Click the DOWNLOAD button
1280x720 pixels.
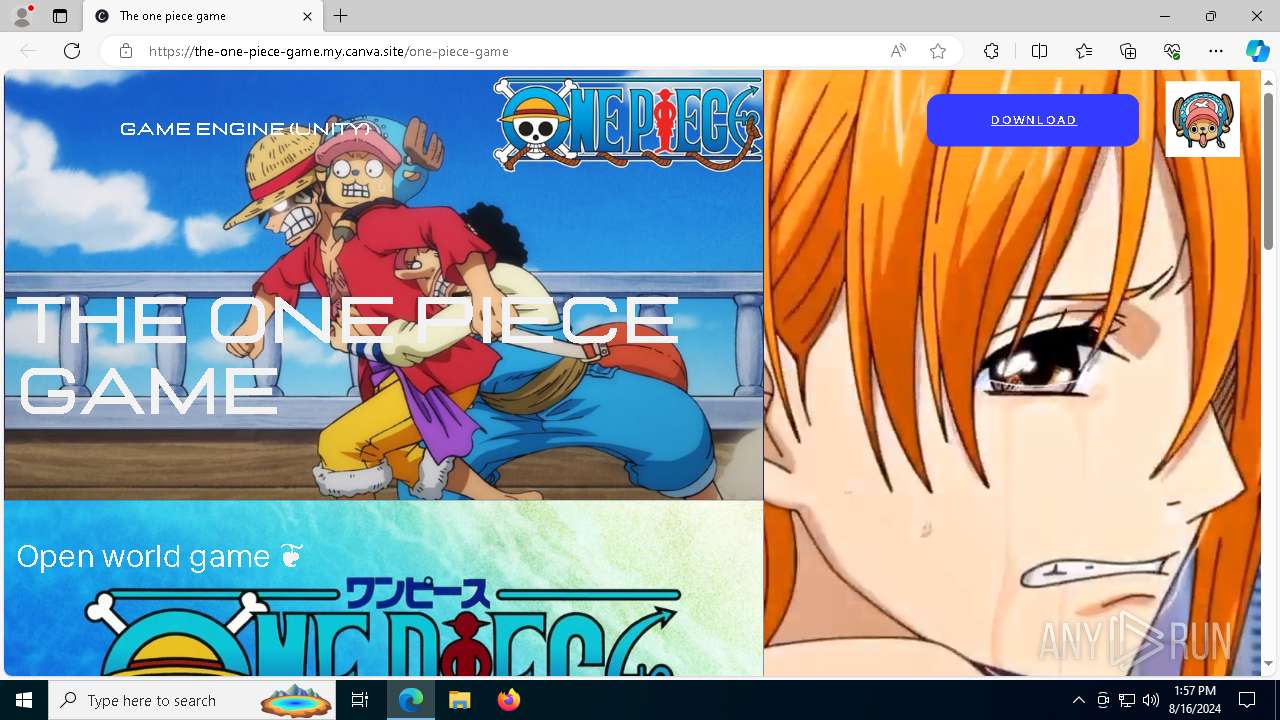click(x=1033, y=120)
